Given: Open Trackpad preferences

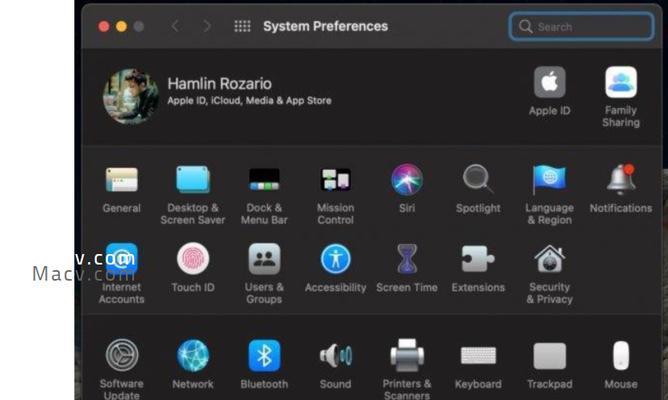Looking at the screenshot, I should click(x=550, y=355).
